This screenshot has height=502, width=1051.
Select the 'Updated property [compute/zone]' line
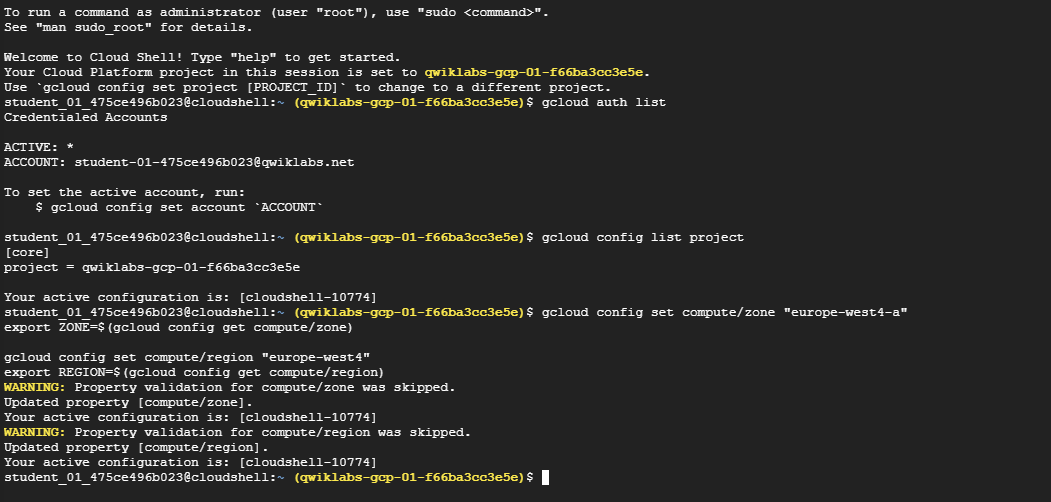129,402
